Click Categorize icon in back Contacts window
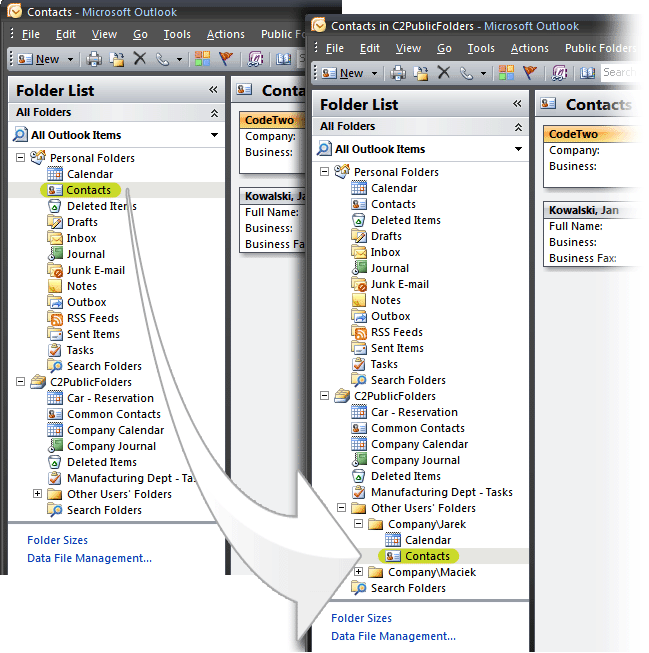The image size is (649, 653). [202, 59]
